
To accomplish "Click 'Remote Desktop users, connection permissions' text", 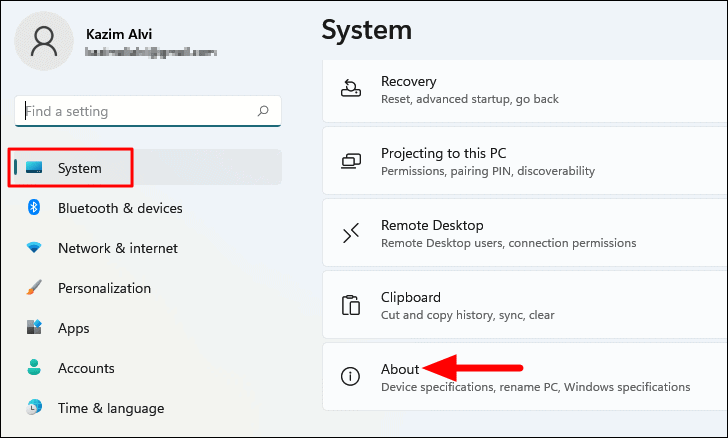I will pyautogui.click(x=508, y=243).
